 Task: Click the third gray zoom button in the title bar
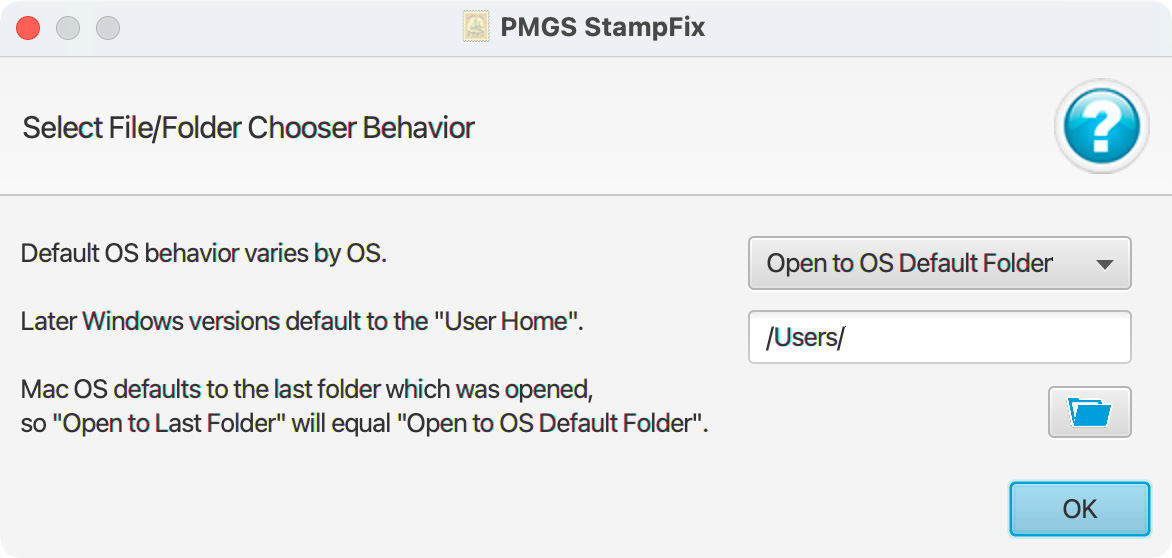tap(108, 28)
